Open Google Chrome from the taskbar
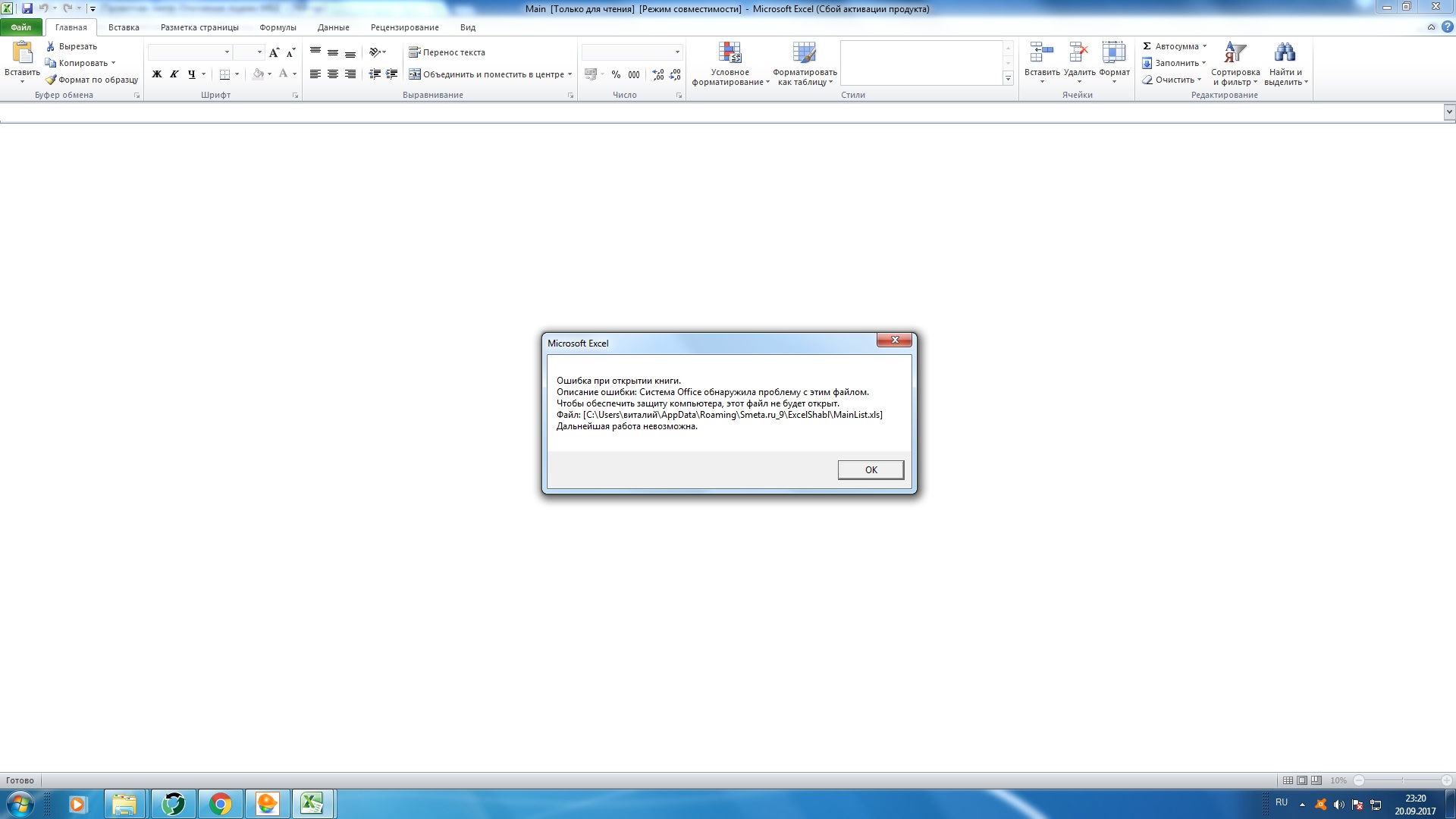This screenshot has height=819, width=1456. pos(221,804)
